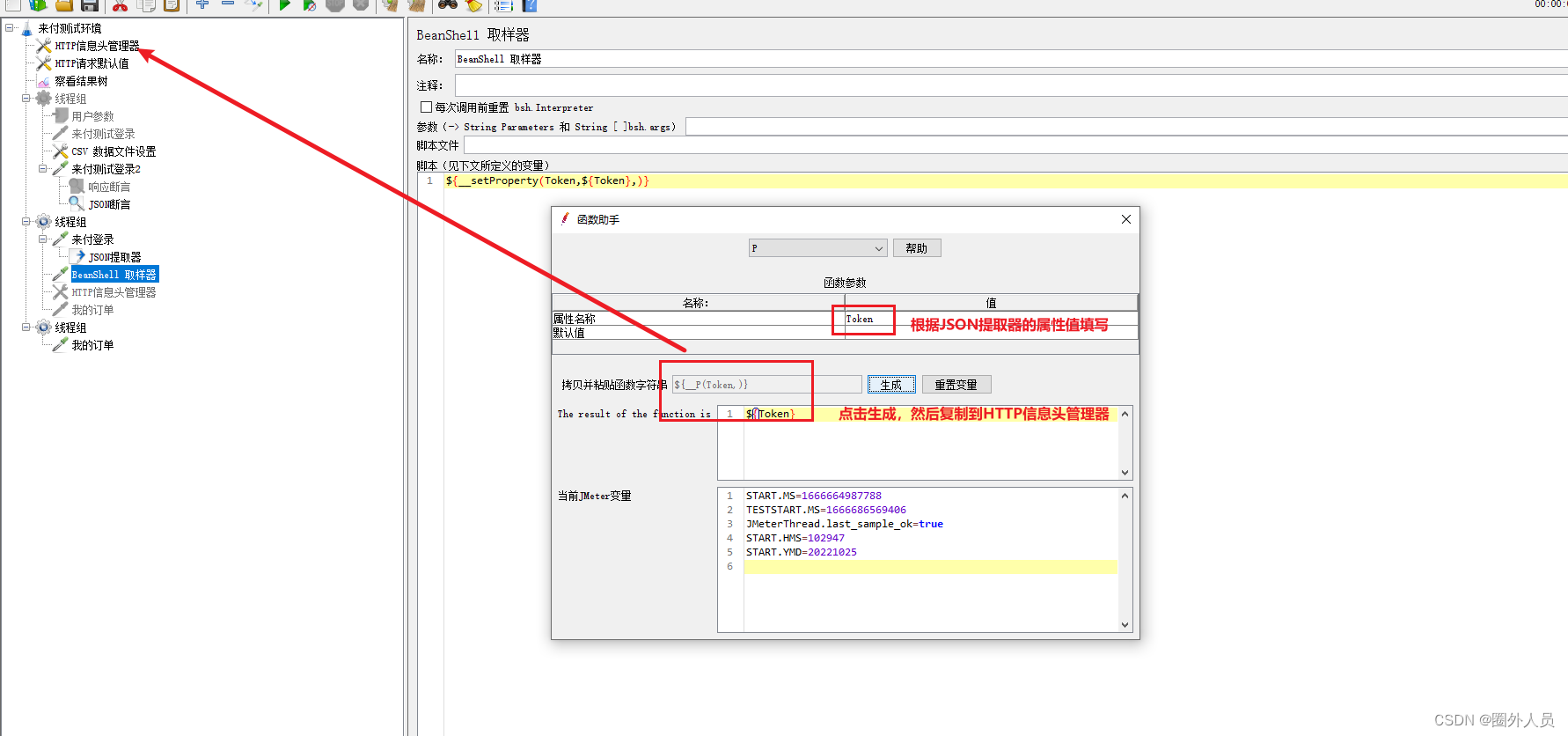Click the magnifier icon beside JSON断言
Image resolution: width=1568 pixels, height=736 pixels.
[x=77, y=203]
